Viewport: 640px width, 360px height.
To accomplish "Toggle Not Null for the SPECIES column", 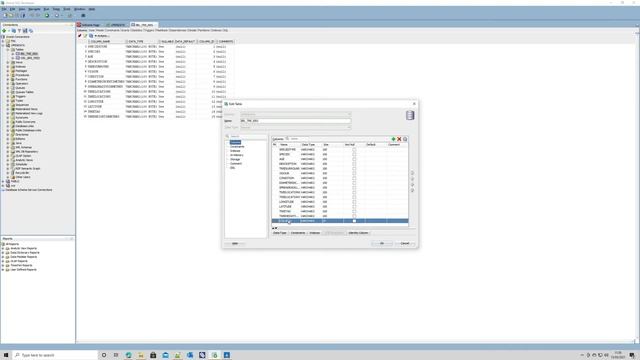I will pyautogui.click(x=354, y=154).
